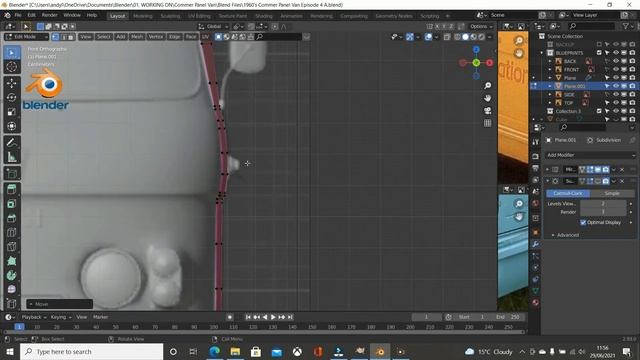The width and height of the screenshot is (640, 360).
Task: Click the current frame number field
Action: [x=427, y=317]
